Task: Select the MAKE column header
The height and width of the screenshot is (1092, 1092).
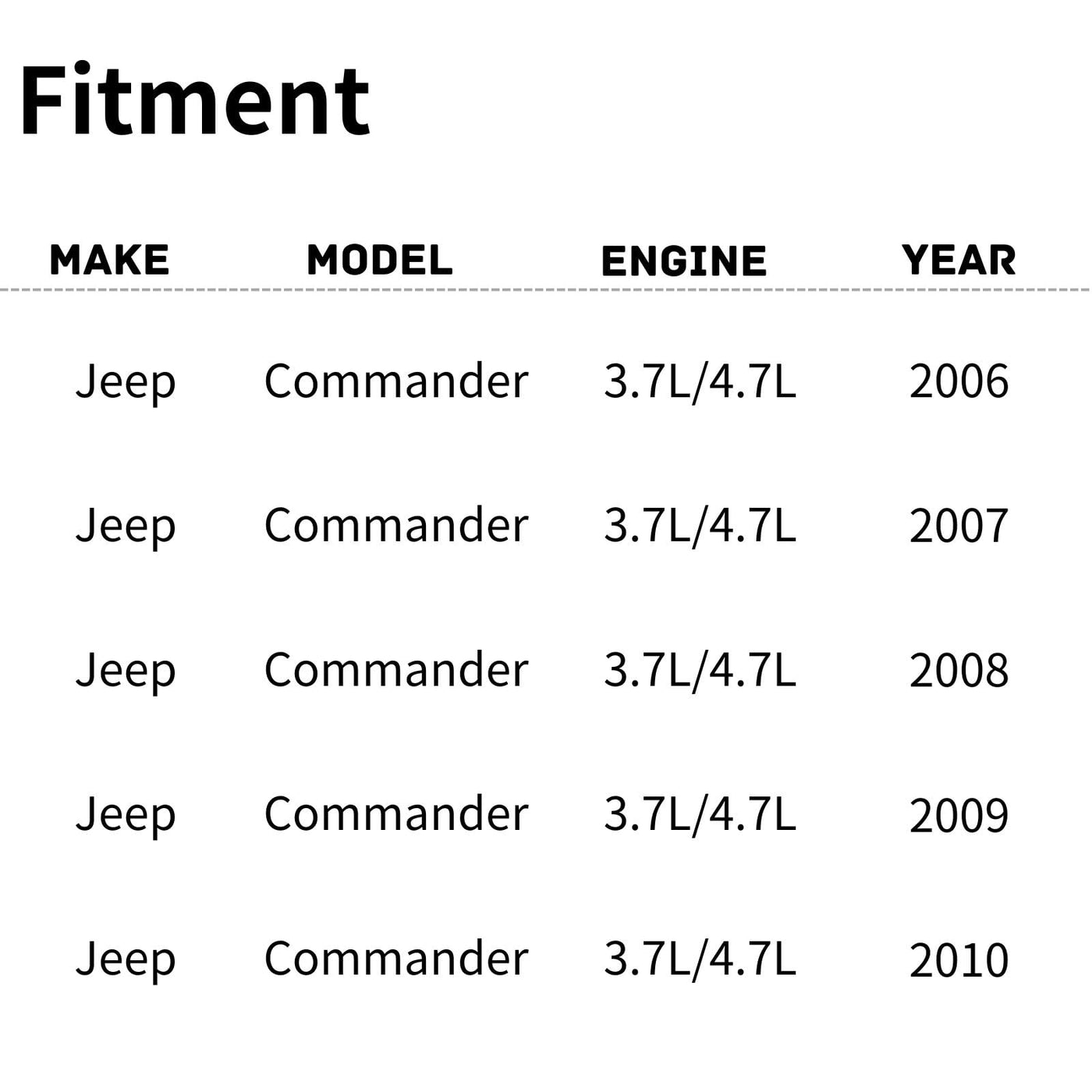Action: [x=109, y=261]
